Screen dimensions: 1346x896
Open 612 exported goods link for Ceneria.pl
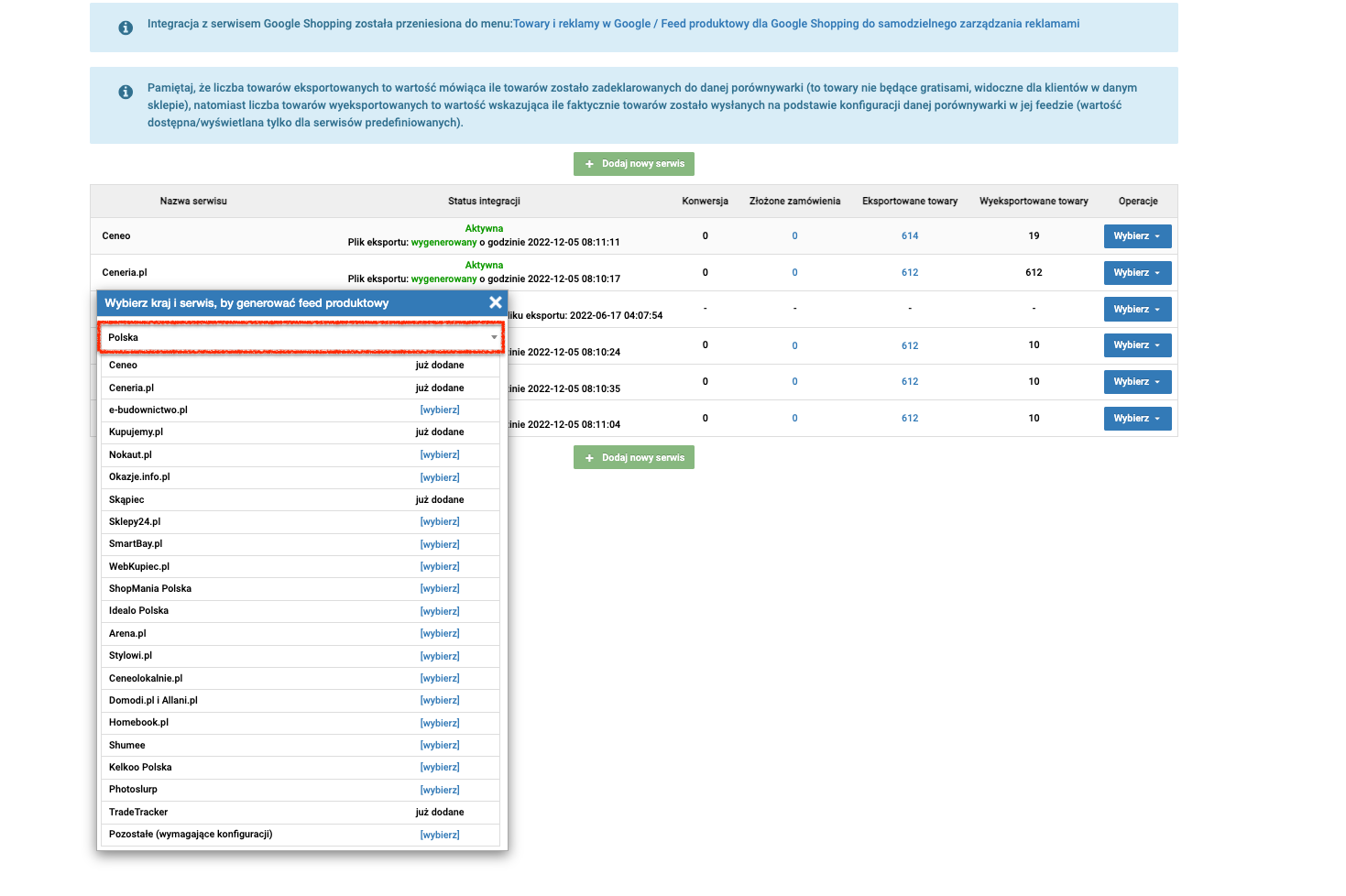click(910, 272)
